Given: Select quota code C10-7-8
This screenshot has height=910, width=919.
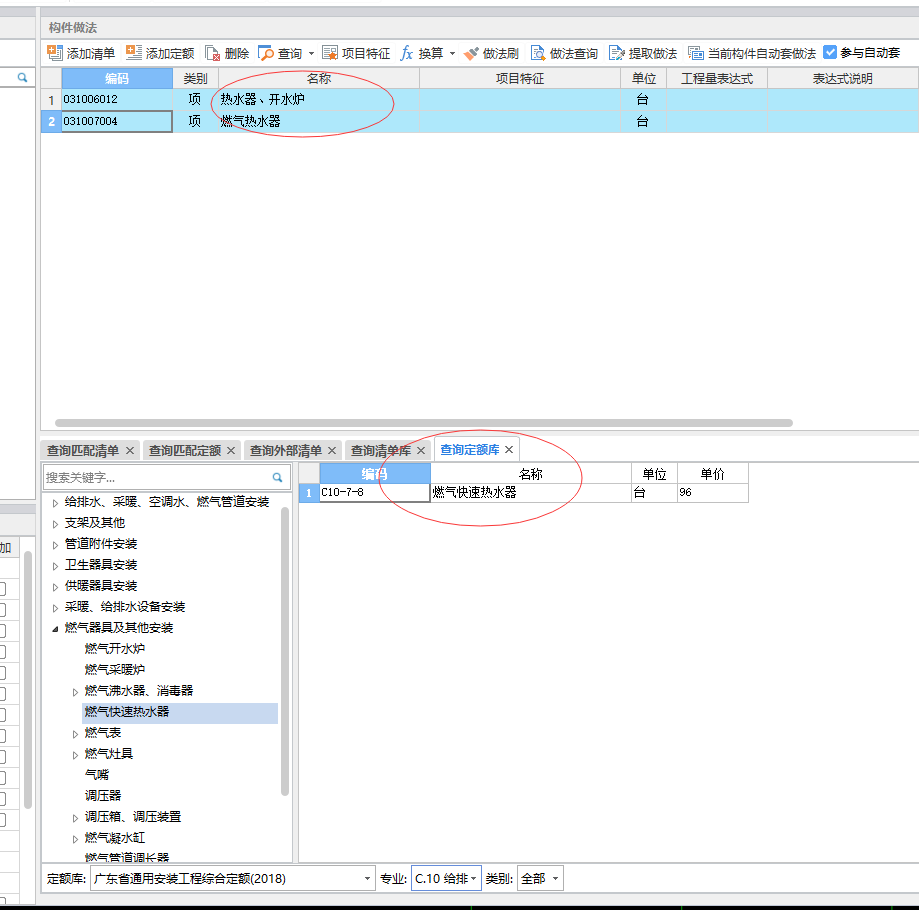Looking at the screenshot, I should [375, 492].
